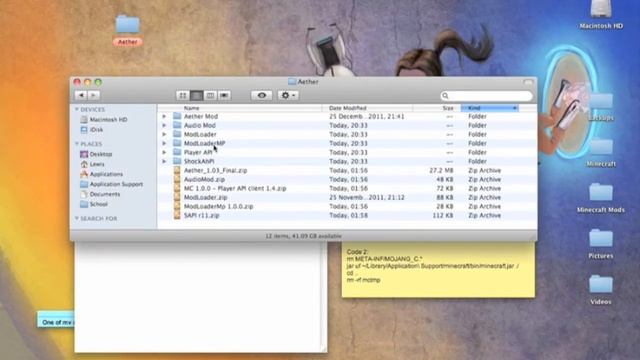Viewport: 640px width, 360px height.
Task: Select the Audio Mod folder icon
Action: pyautogui.click(x=177, y=125)
